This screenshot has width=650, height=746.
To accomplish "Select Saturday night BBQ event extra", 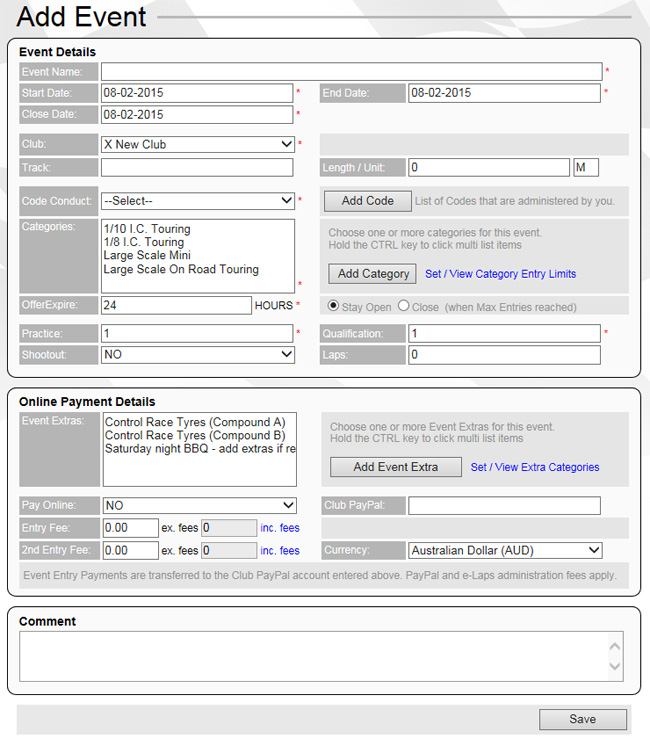I will point(200,449).
